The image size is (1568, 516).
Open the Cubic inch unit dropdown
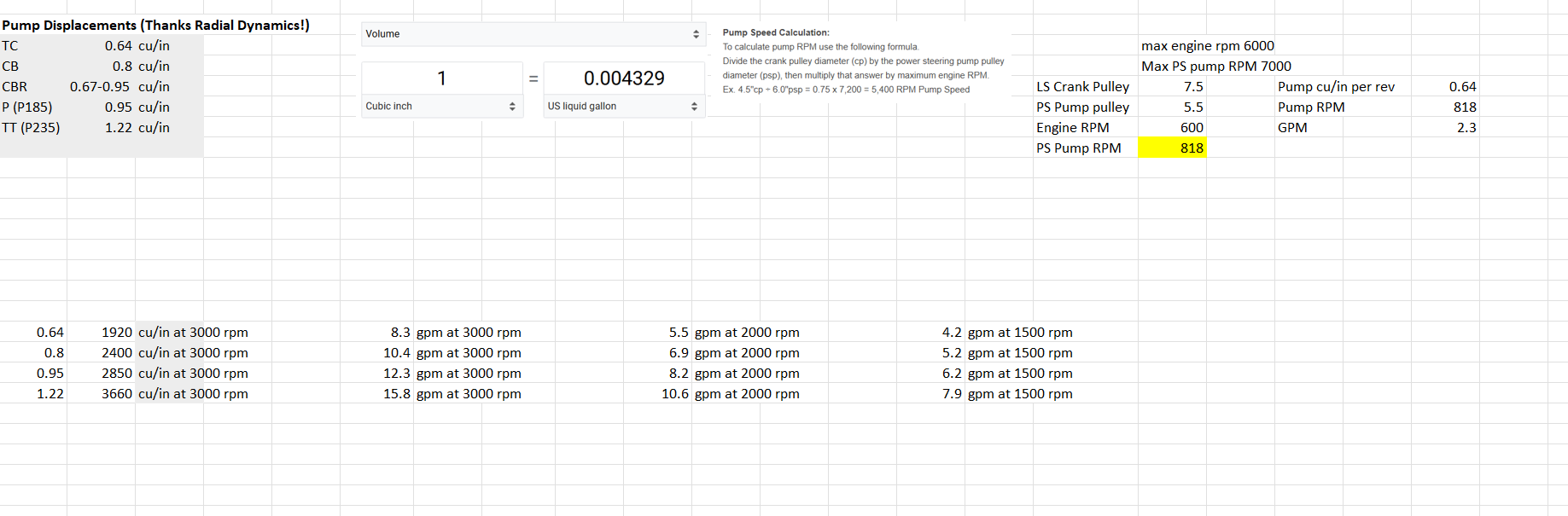(442, 106)
